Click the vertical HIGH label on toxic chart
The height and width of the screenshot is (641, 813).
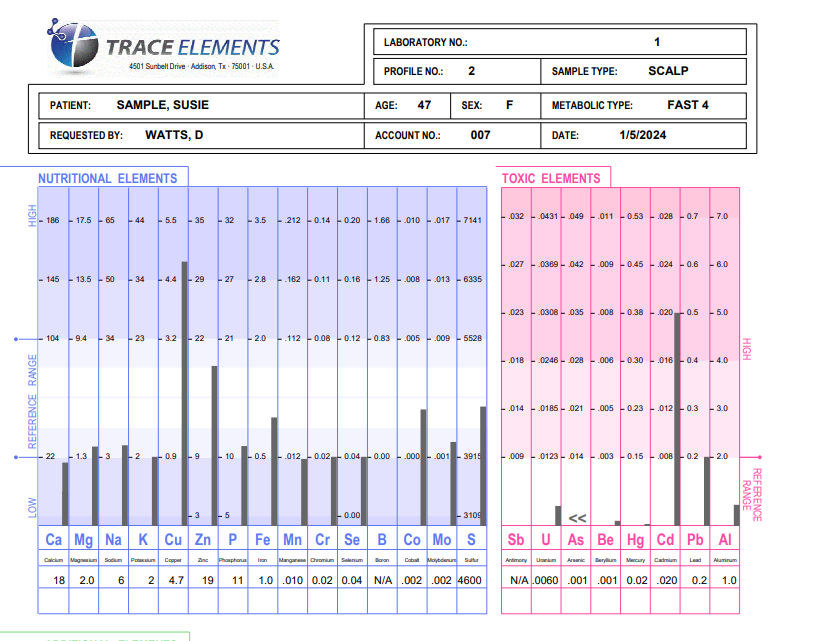pos(746,349)
